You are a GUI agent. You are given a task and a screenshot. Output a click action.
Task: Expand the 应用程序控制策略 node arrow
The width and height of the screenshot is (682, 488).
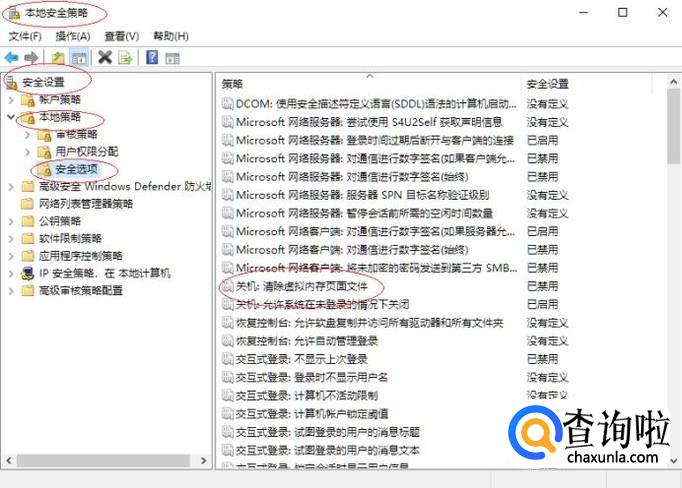11,256
